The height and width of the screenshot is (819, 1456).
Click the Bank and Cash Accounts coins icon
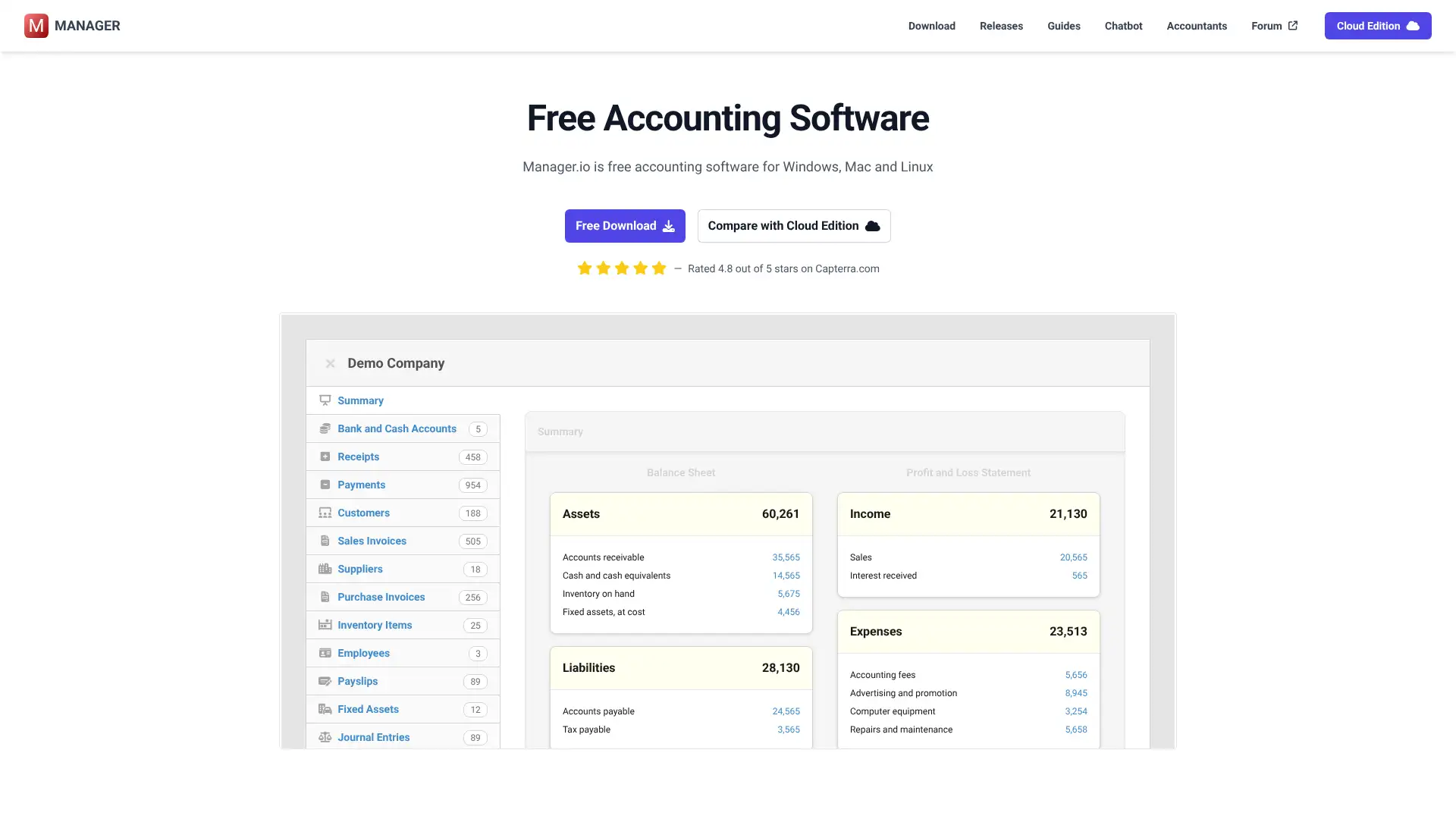point(325,428)
